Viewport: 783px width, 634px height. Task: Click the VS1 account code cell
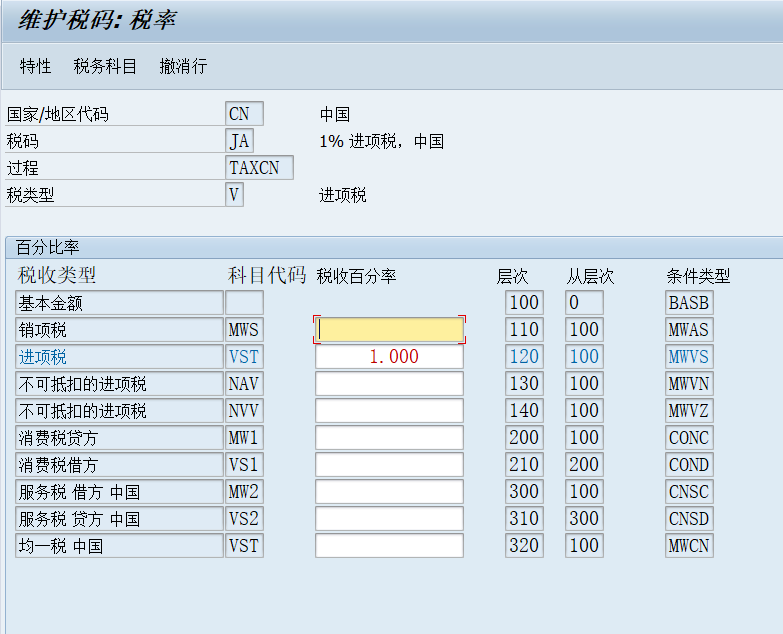[x=244, y=464]
